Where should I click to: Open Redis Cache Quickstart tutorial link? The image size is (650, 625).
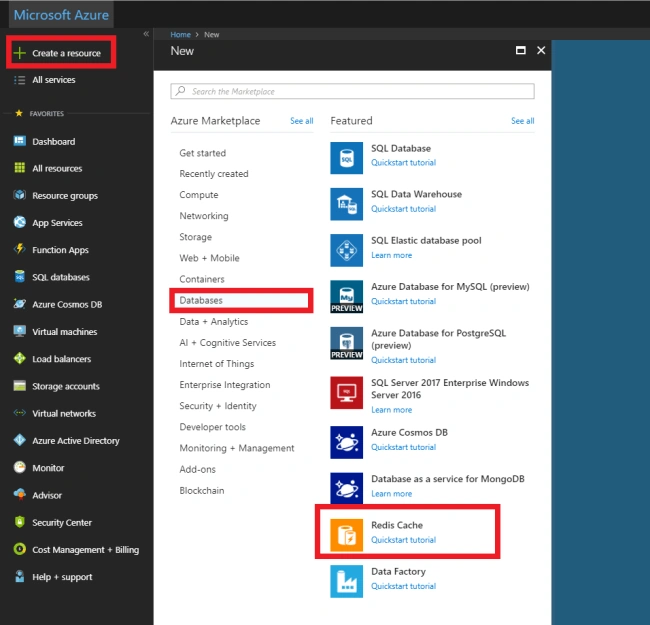(x=403, y=540)
